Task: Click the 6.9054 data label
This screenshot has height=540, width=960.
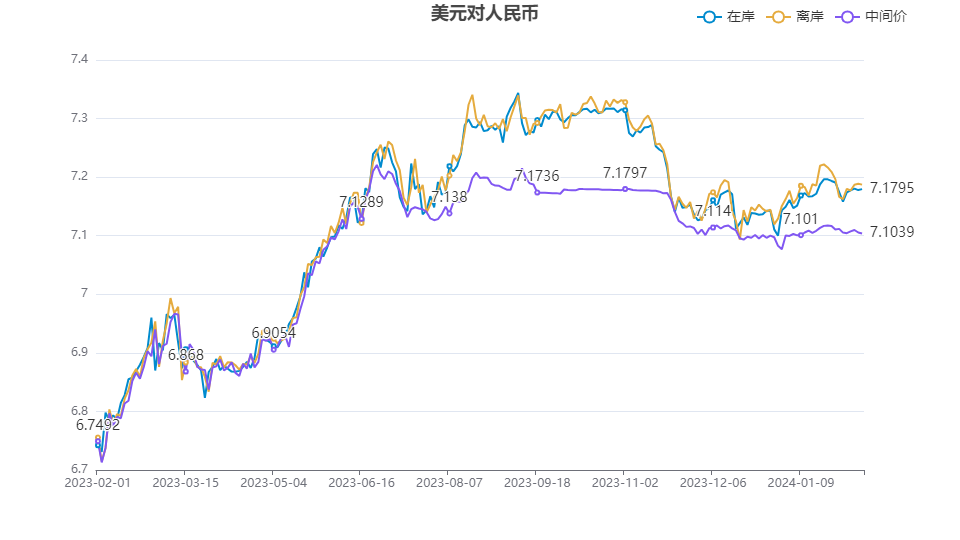Action: click(x=273, y=333)
